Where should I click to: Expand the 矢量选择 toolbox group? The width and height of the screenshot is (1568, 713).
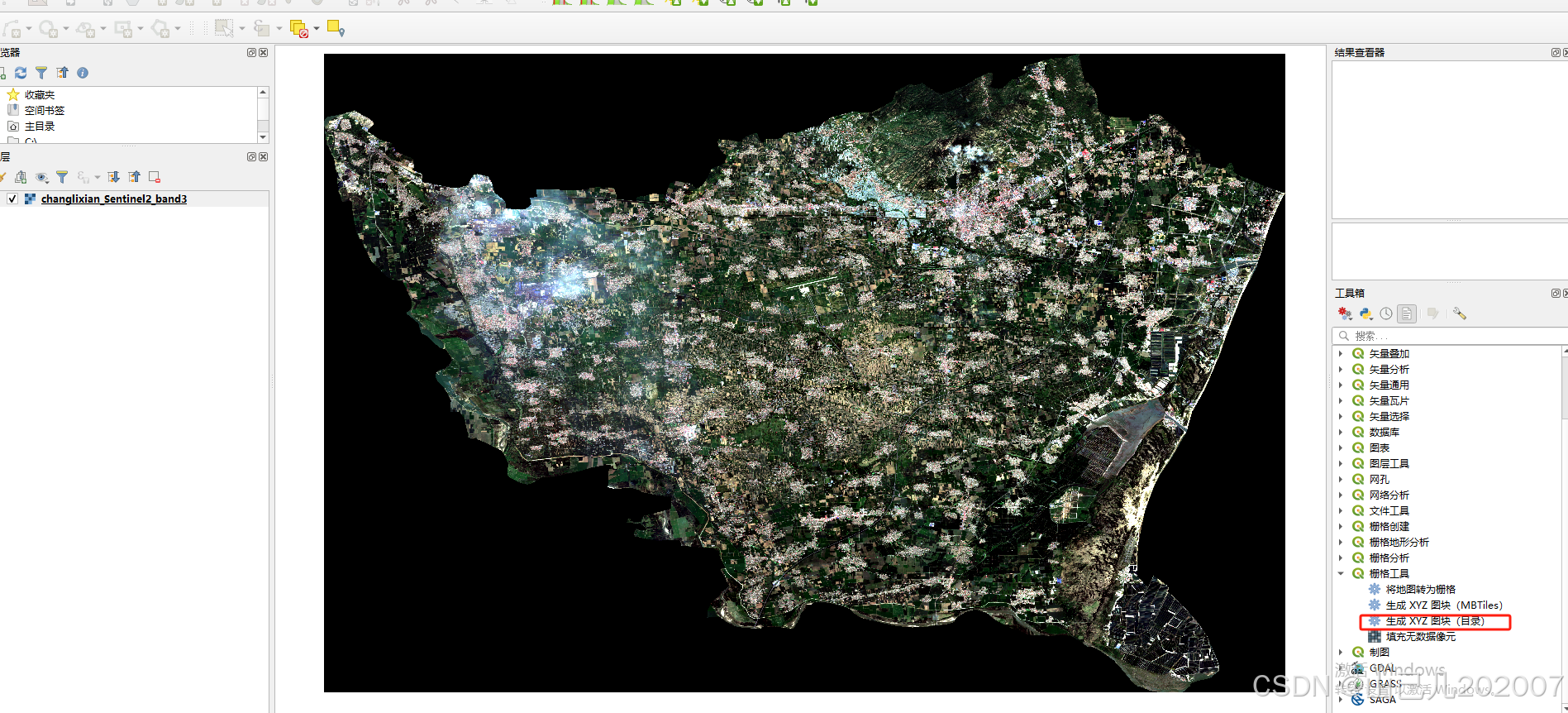pyautogui.click(x=1341, y=416)
